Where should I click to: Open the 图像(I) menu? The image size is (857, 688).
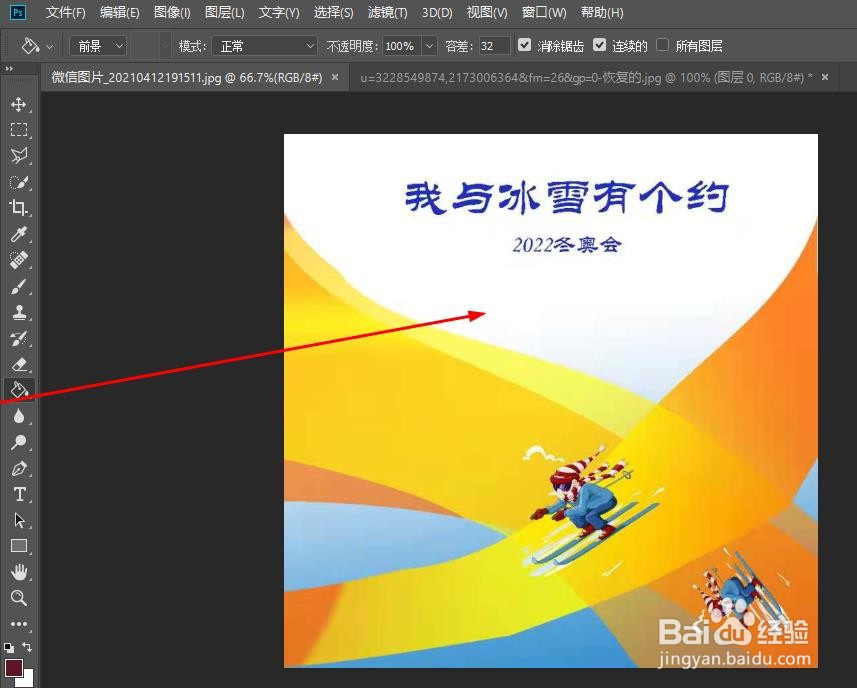(x=172, y=13)
